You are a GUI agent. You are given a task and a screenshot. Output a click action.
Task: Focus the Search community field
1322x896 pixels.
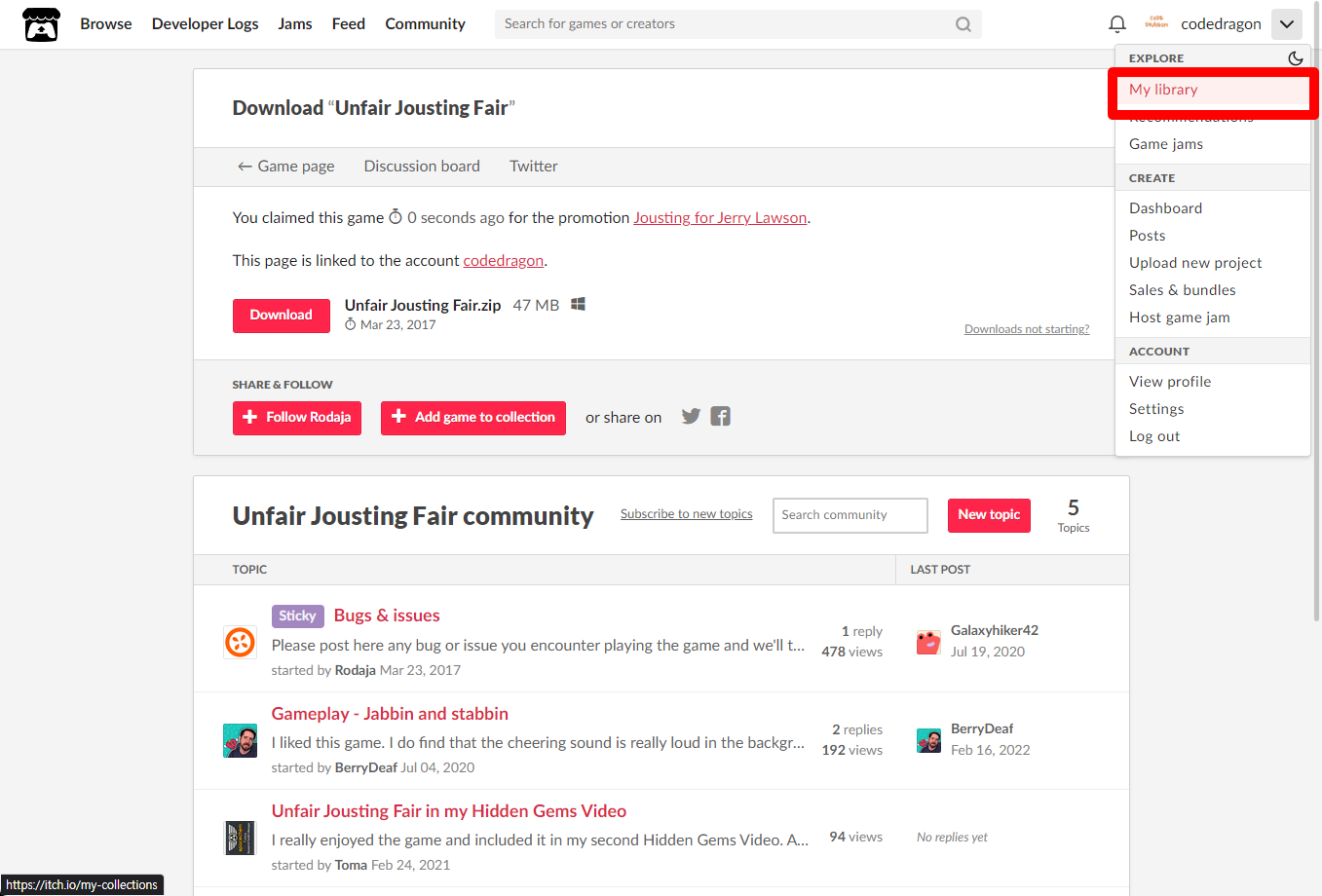pyautogui.click(x=850, y=515)
